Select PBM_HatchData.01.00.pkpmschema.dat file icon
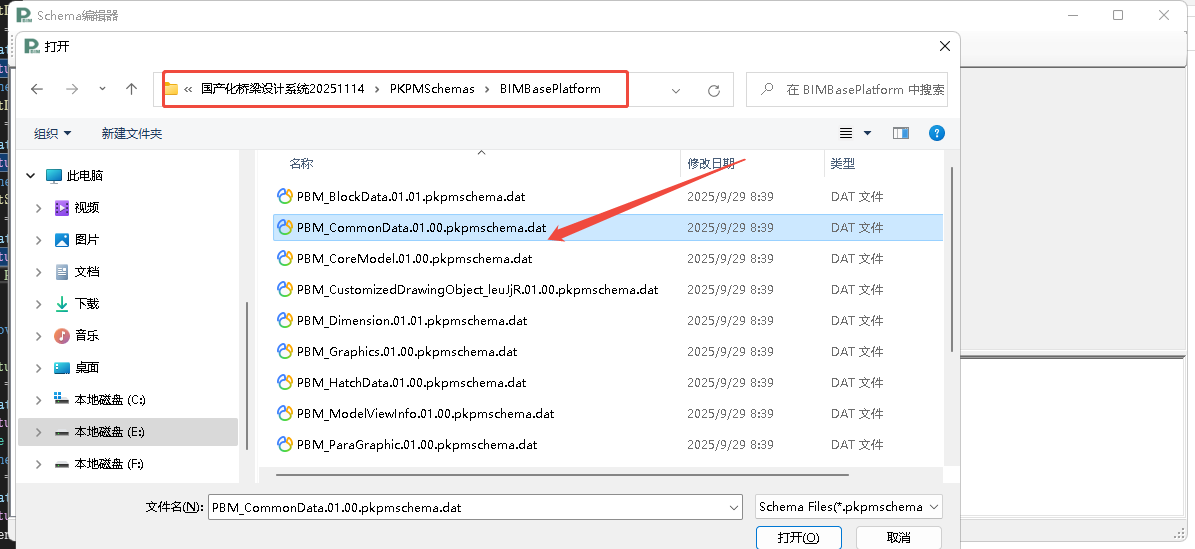 (x=285, y=382)
